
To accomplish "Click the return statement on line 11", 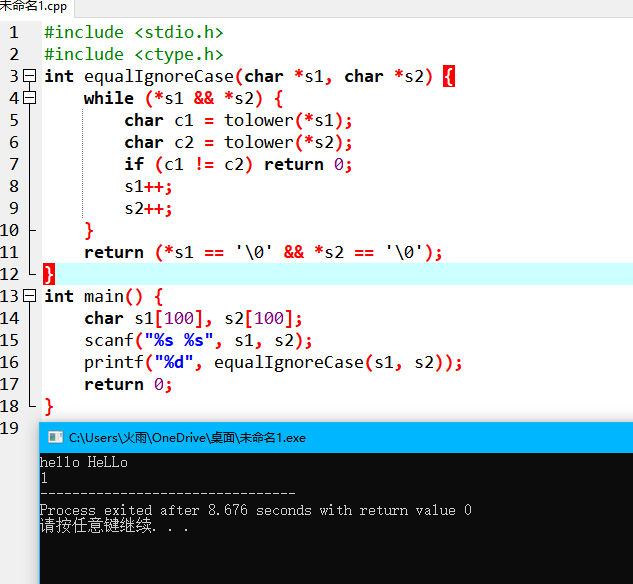I will coord(263,253).
